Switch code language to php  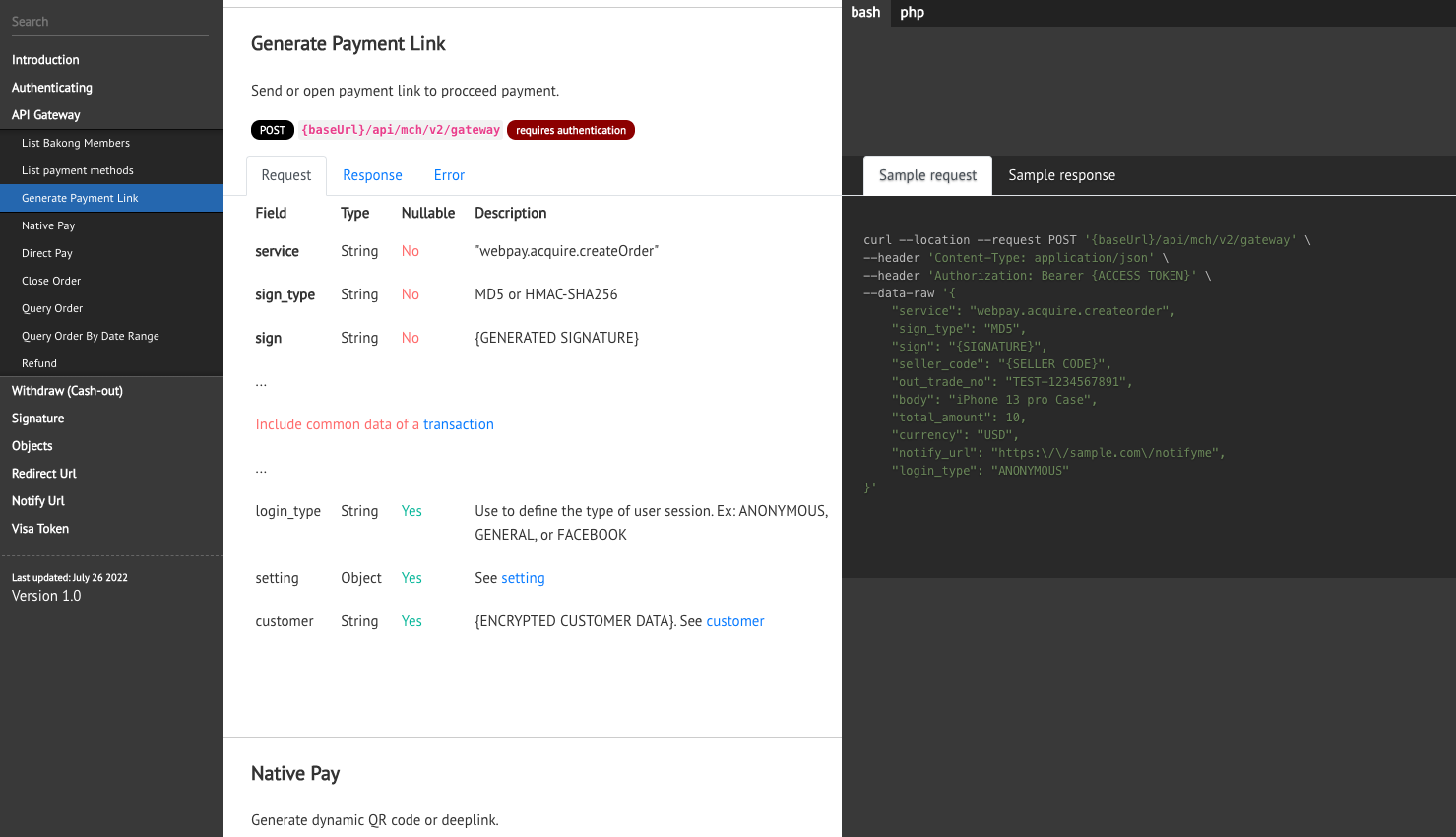click(912, 13)
